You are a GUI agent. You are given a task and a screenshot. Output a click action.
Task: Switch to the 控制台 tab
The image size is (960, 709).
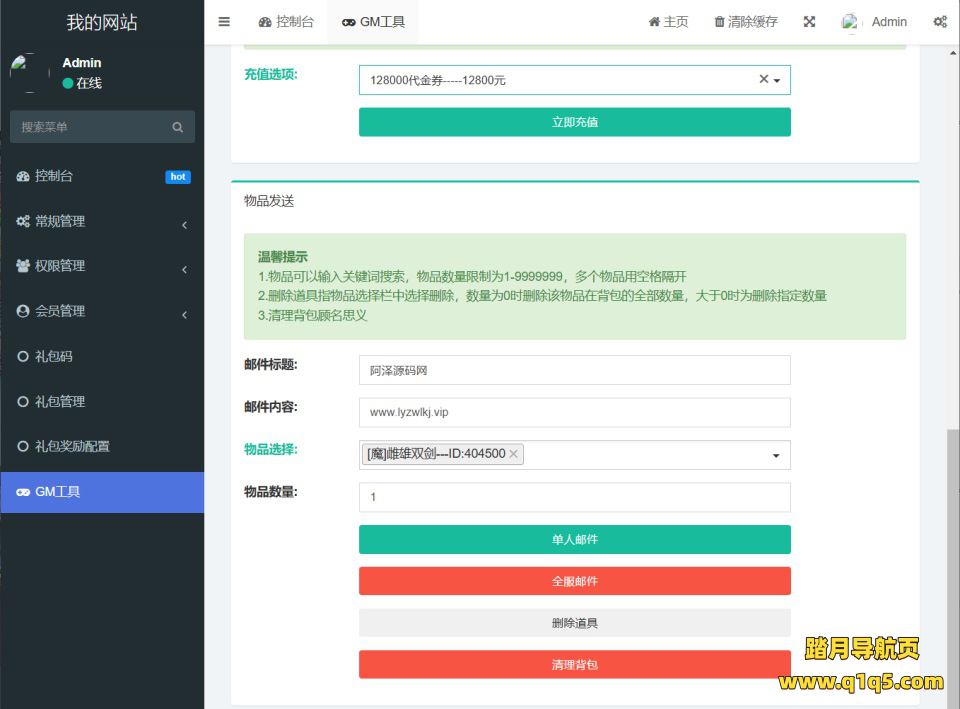coord(285,22)
